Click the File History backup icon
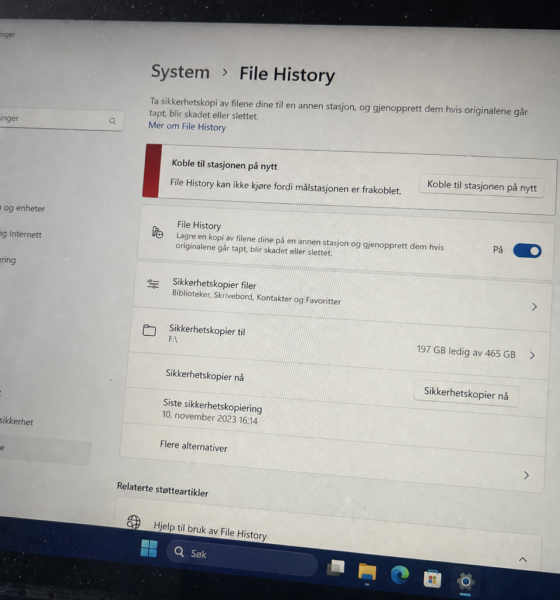This screenshot has height=600, width=560. tap(157, 232)
